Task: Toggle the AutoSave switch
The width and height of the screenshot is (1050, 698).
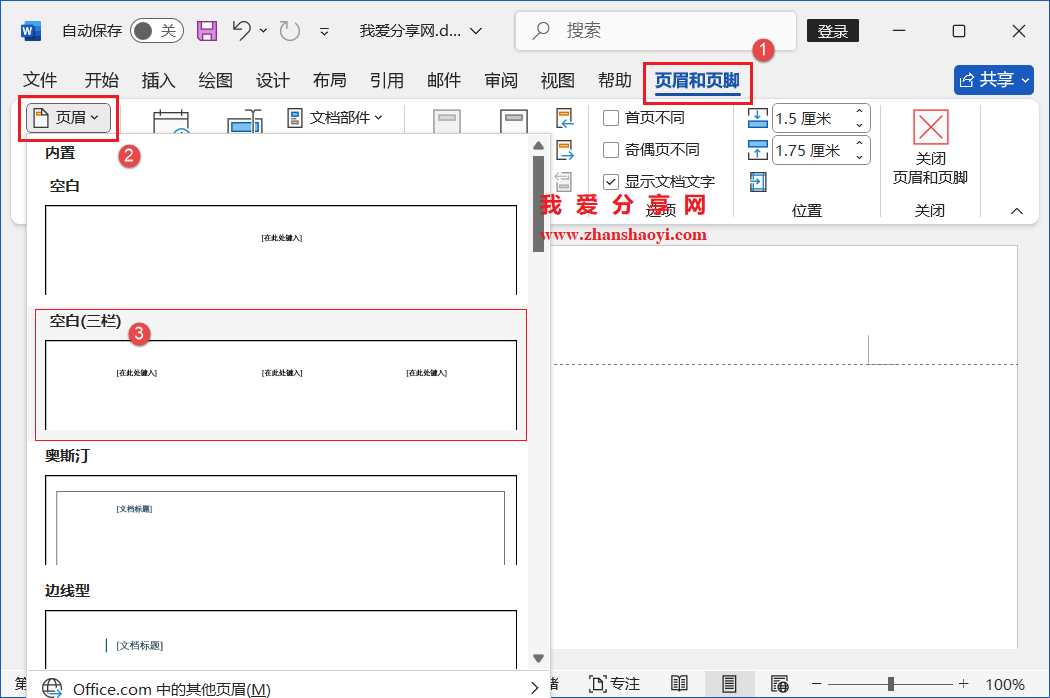Action: point(157,31)
